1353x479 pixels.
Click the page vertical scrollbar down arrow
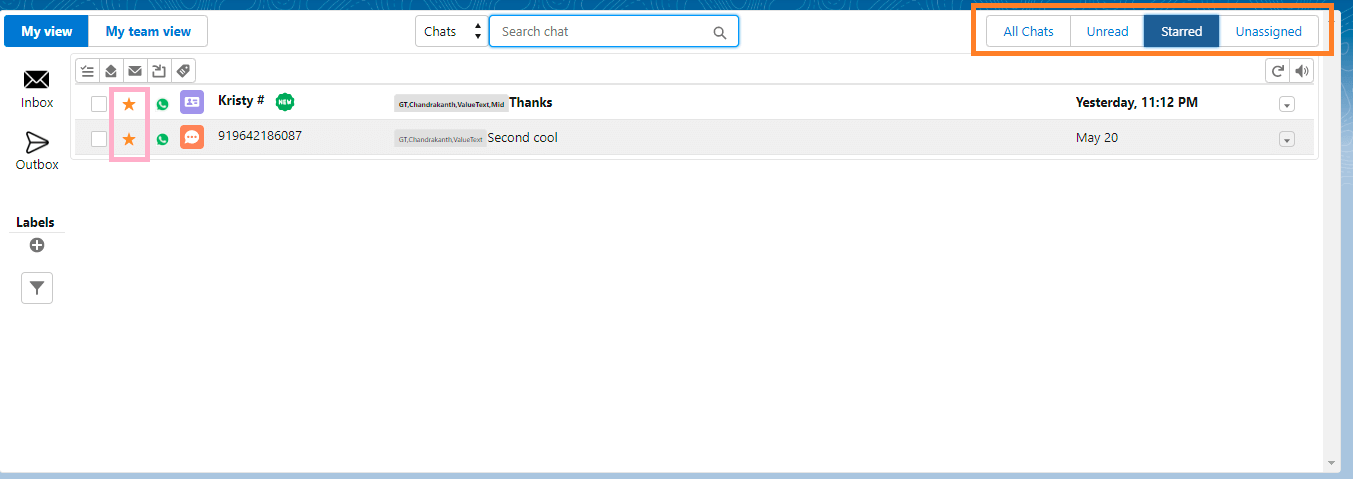pos(1330,464)
